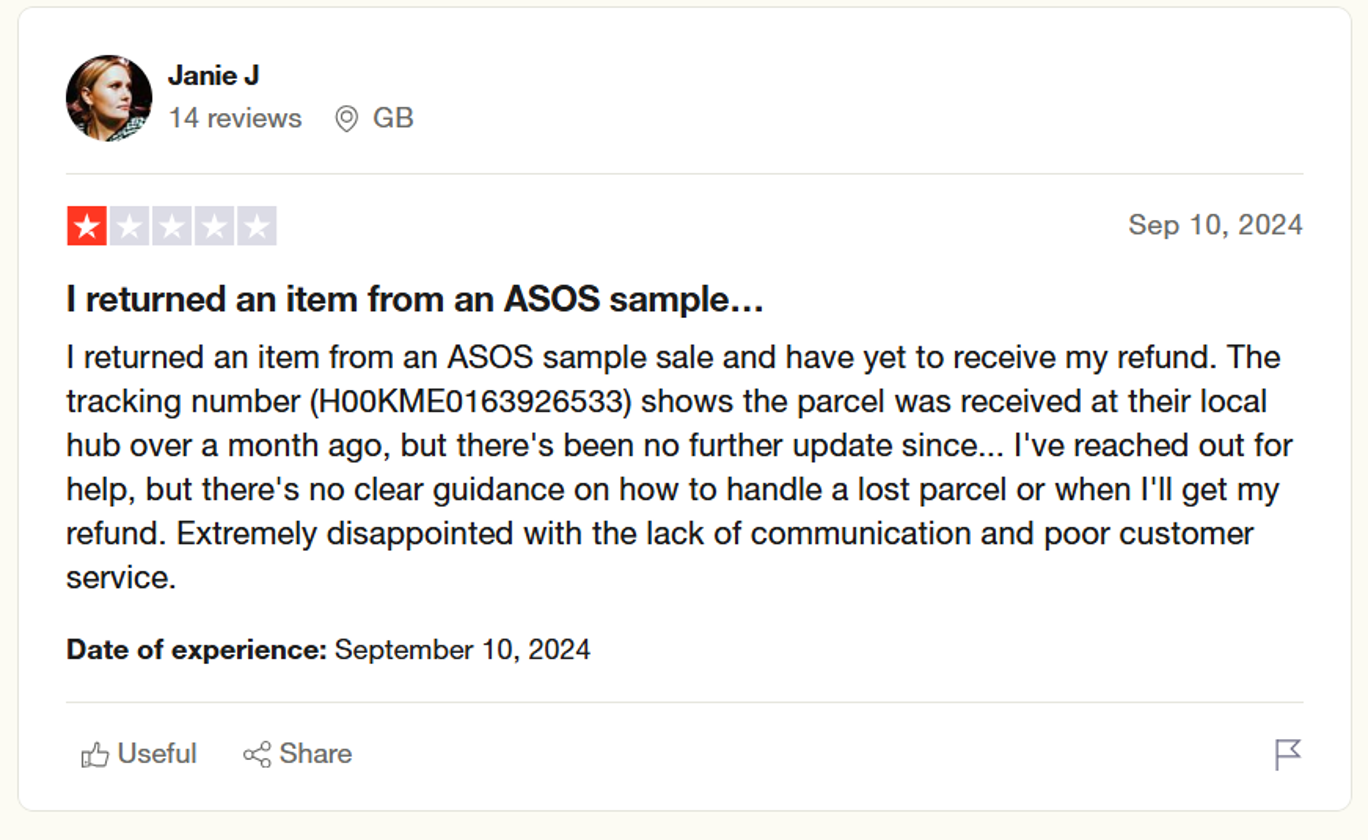The height and width of the screenshot is (840, 1368).
Task: Click the Share network icon
Action: pyautogui.click(x=258, y=754)
